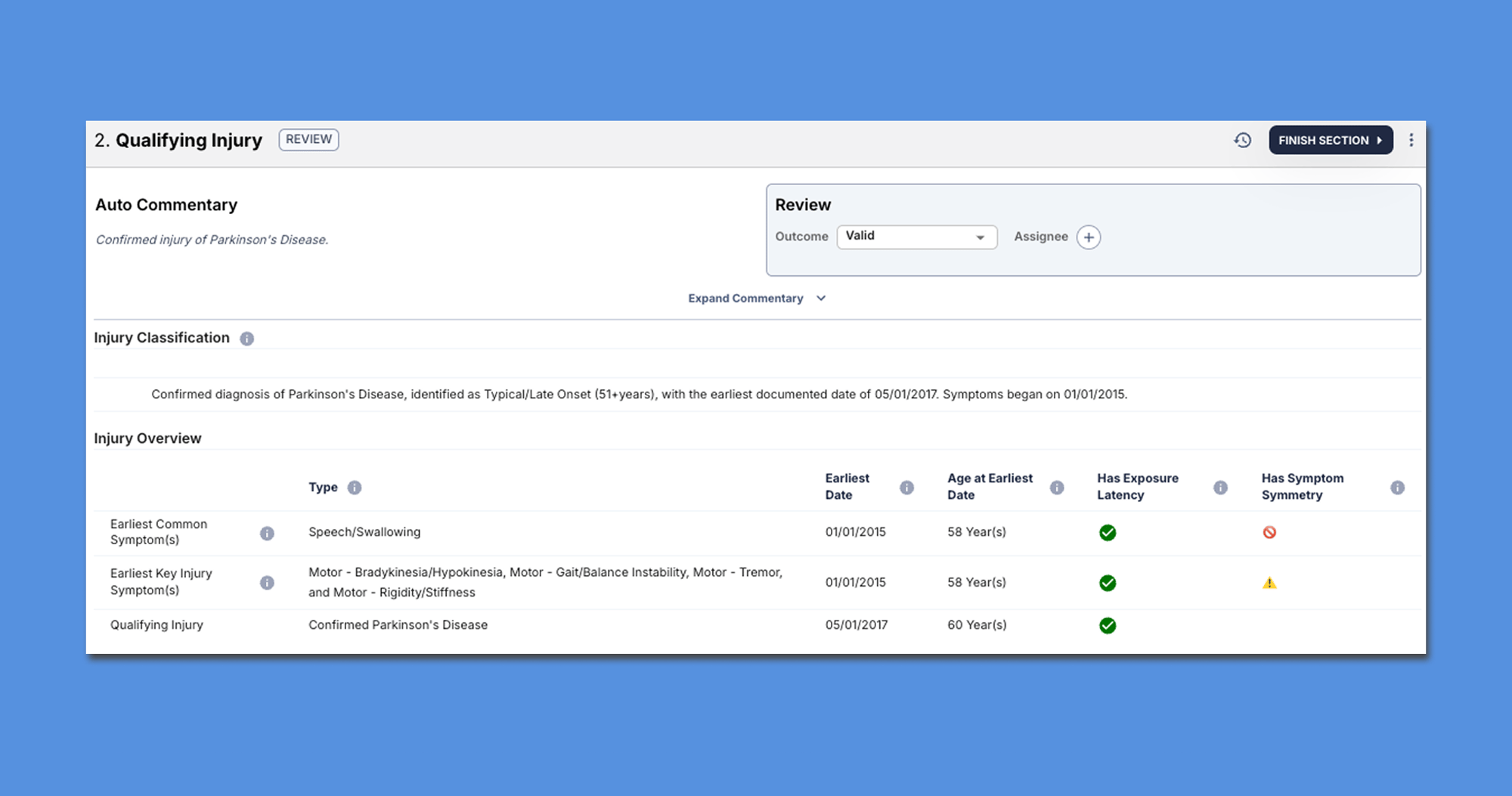
Task: Click red prohibited icon for Speech/Swallowing row
Action: coord(1269,532)
